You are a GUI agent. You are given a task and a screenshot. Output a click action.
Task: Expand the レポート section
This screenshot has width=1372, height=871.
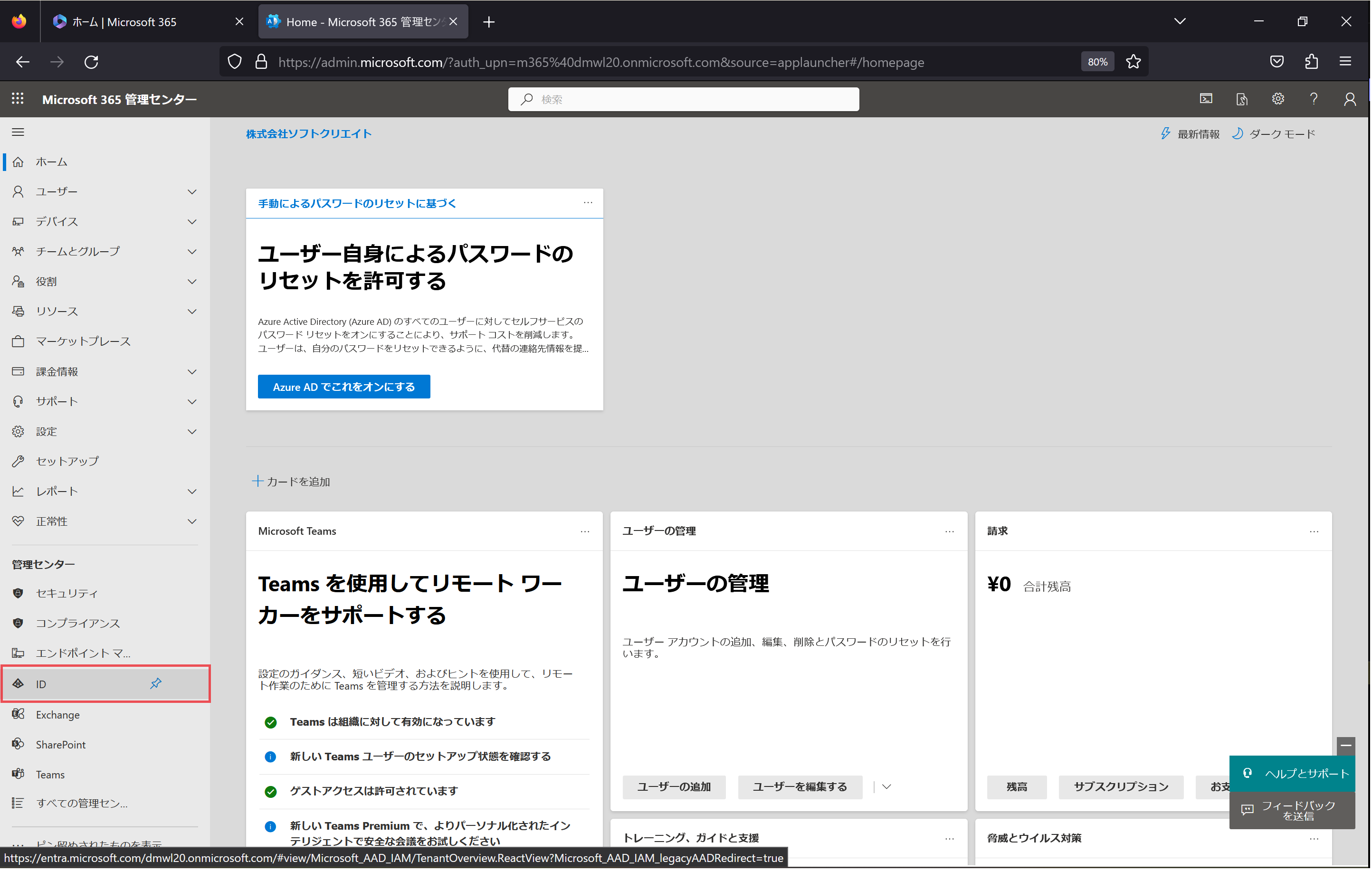192,492
